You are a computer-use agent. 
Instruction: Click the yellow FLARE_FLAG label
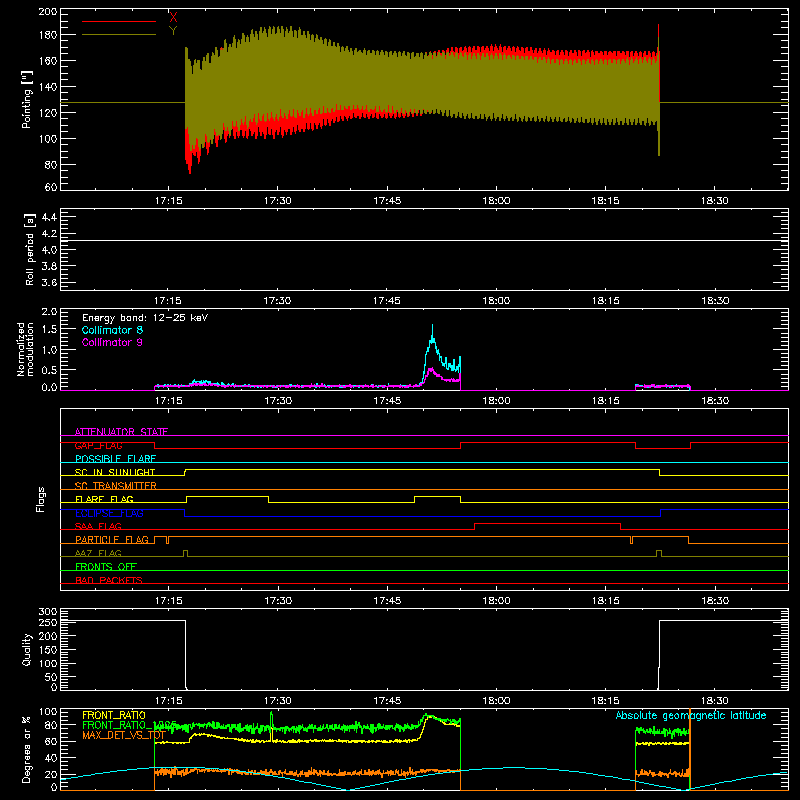click(x=104, y=499)
